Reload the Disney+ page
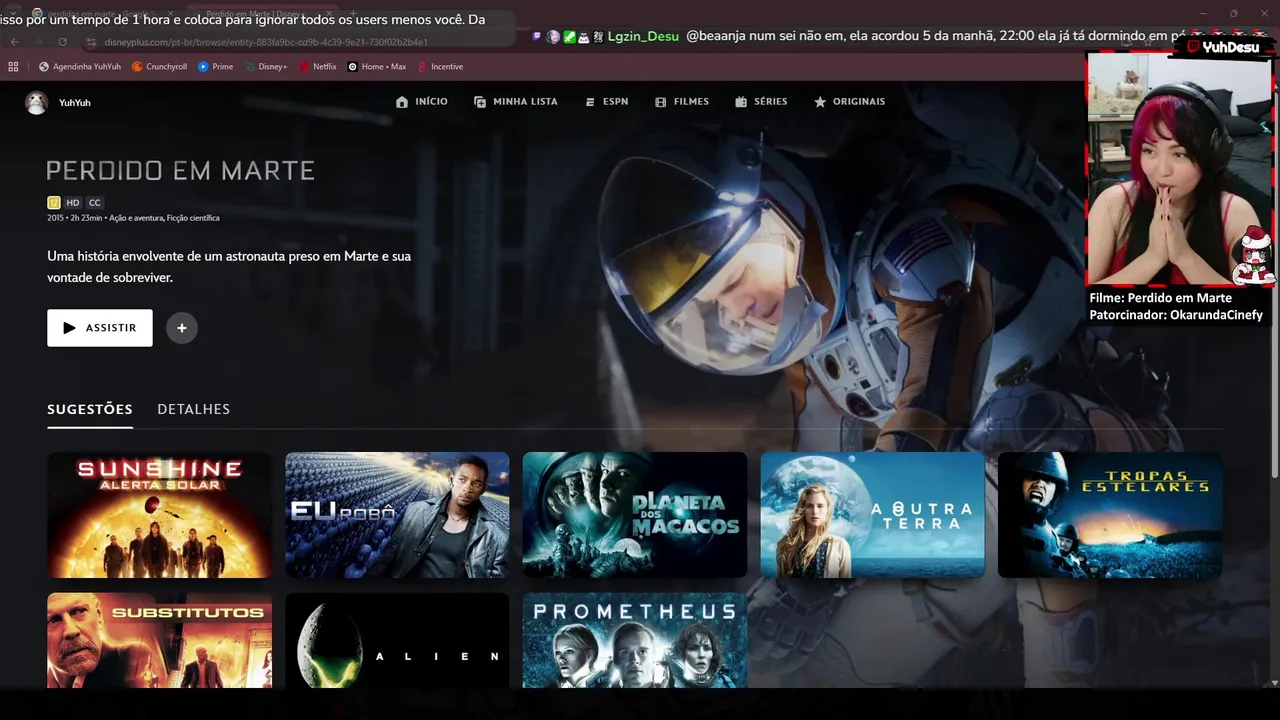Viewport: 1280px width, 720px height. click(x=62, y=42)
